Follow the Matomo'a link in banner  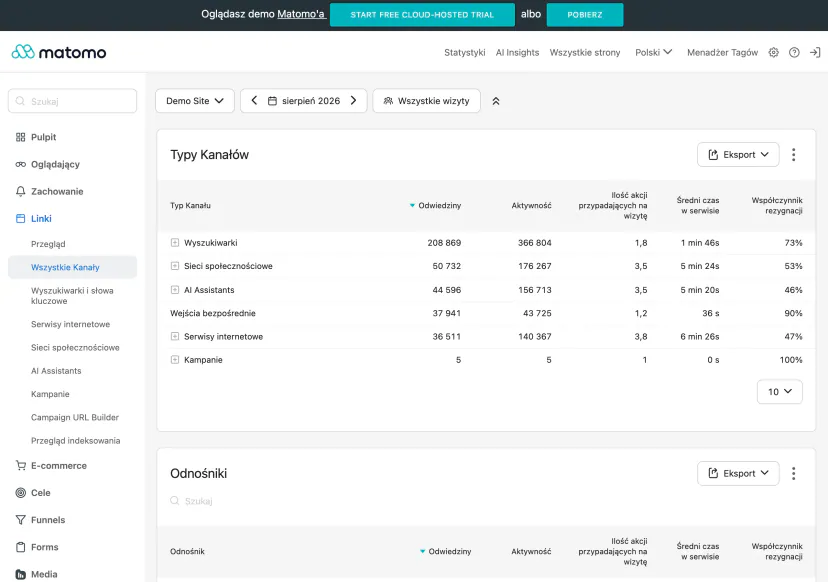300,14
